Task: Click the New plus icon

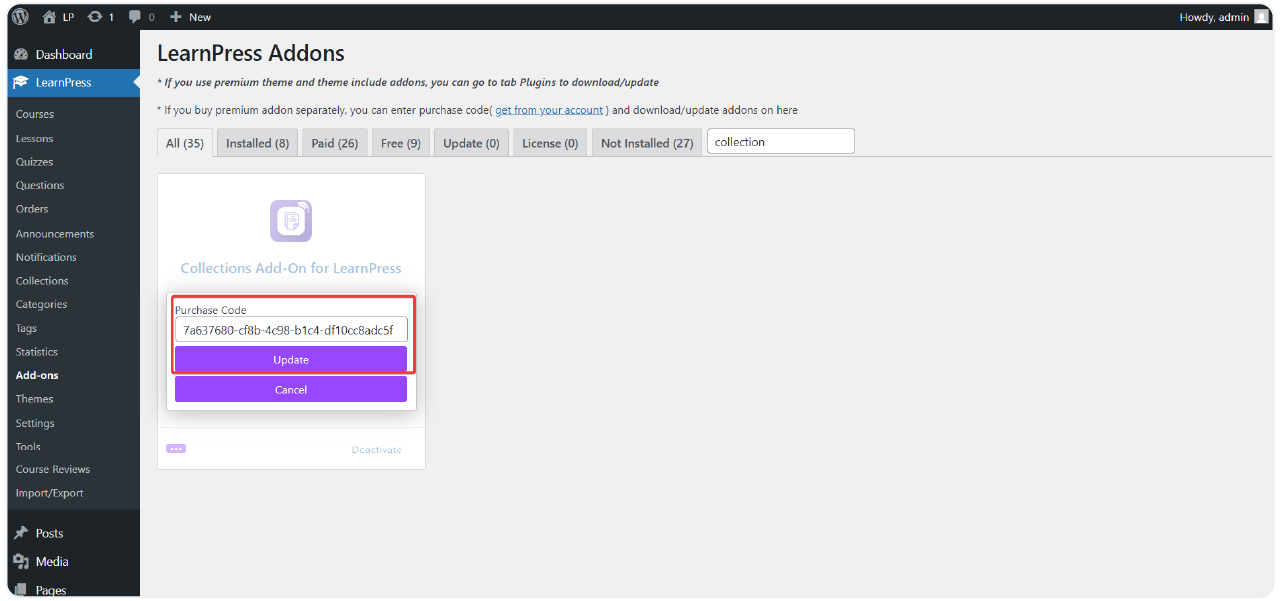Action: pyautogui.click(x=176, y=17)
